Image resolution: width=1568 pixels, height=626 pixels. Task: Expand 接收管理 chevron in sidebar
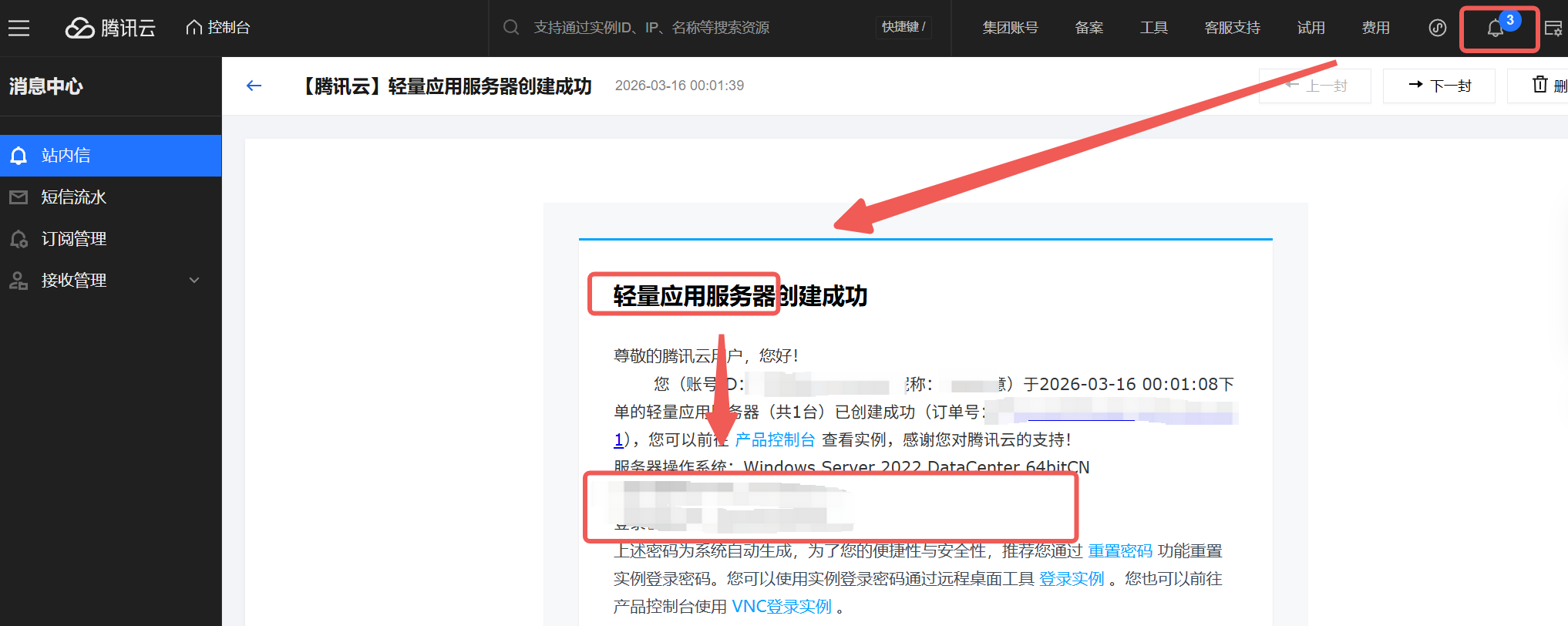194,281
